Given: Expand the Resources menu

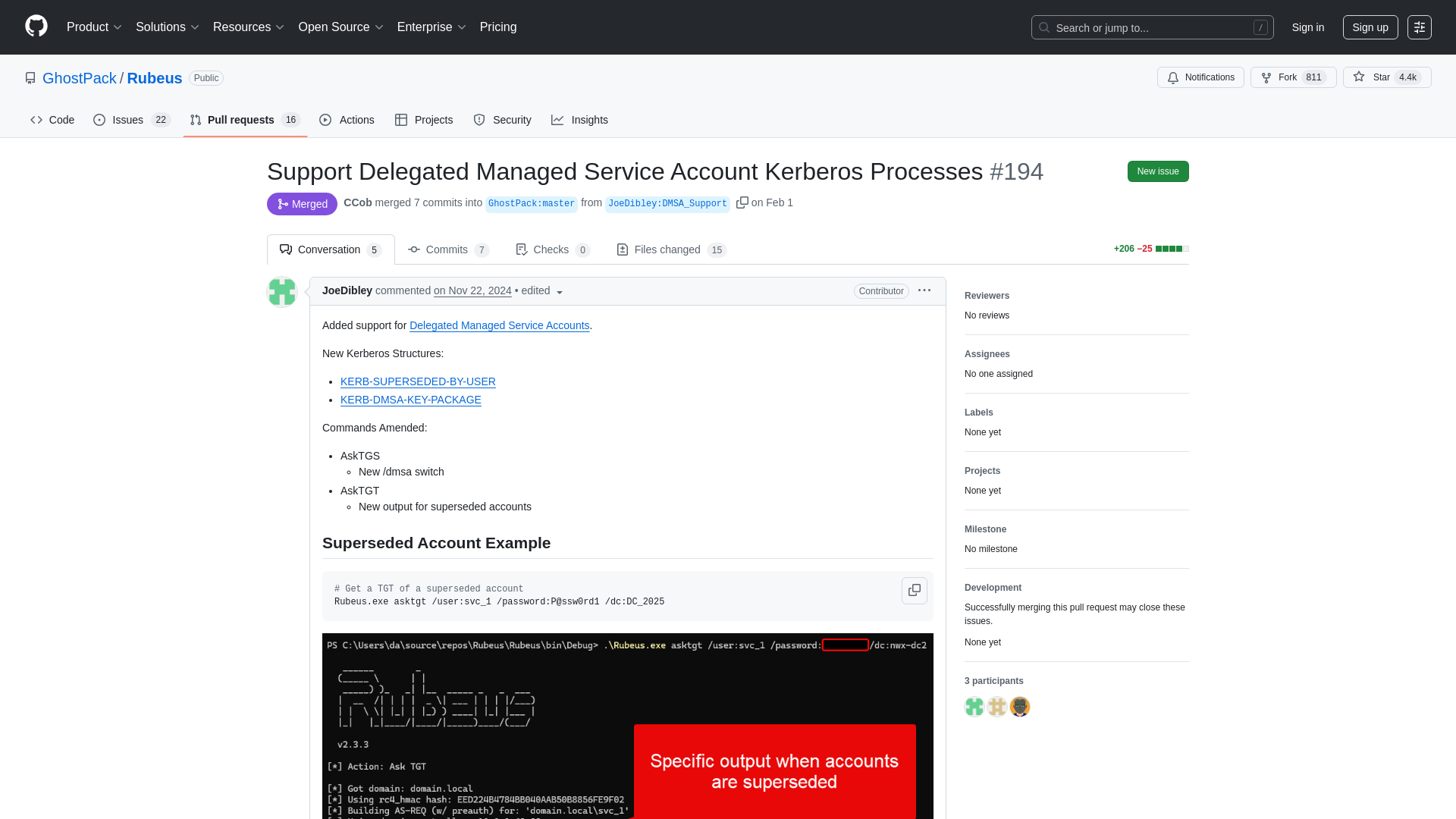Looking at the screenshot, I should click(249, 27).
